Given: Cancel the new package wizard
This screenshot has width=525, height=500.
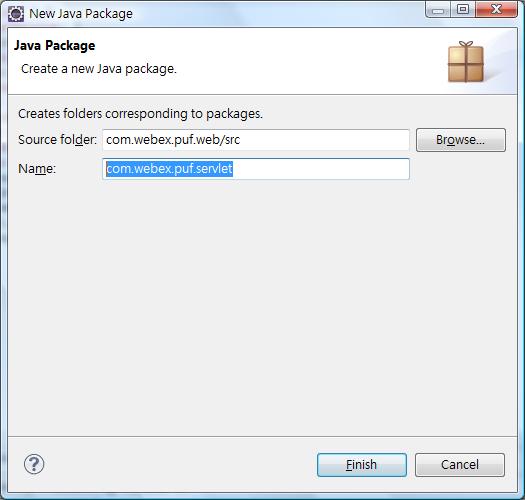Looking at the screenshot, I should (x=460, y=465).
